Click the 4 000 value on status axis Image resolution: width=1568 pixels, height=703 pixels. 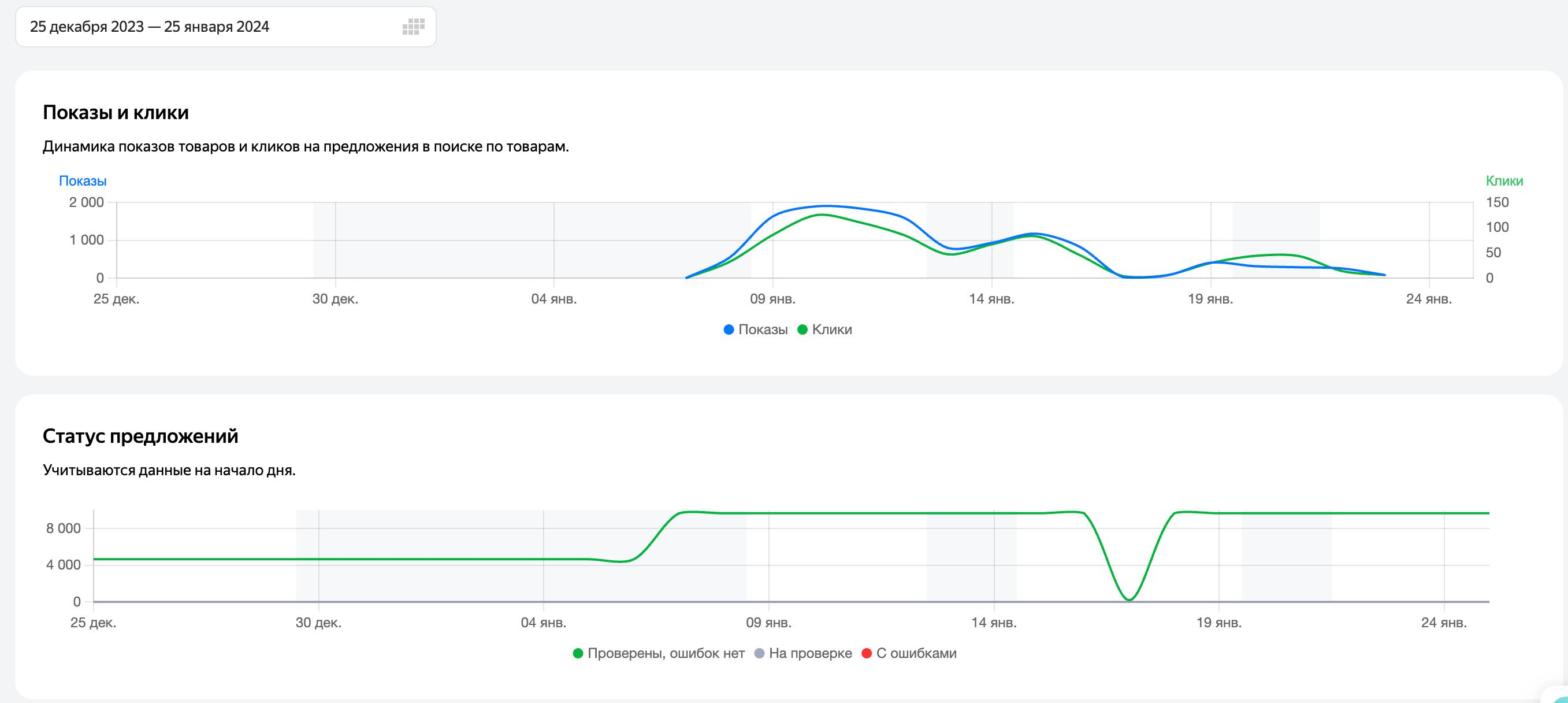coord(64,565)
